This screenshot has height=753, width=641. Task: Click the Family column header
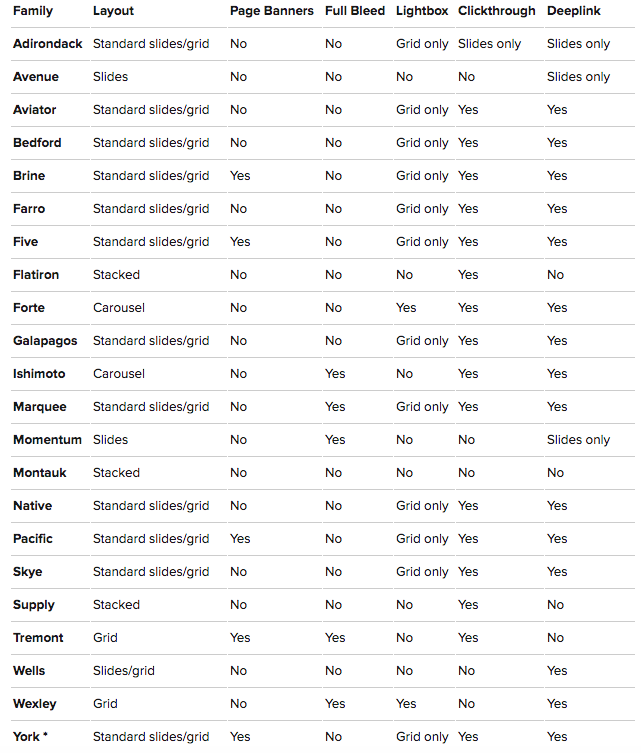coord(33,11)
